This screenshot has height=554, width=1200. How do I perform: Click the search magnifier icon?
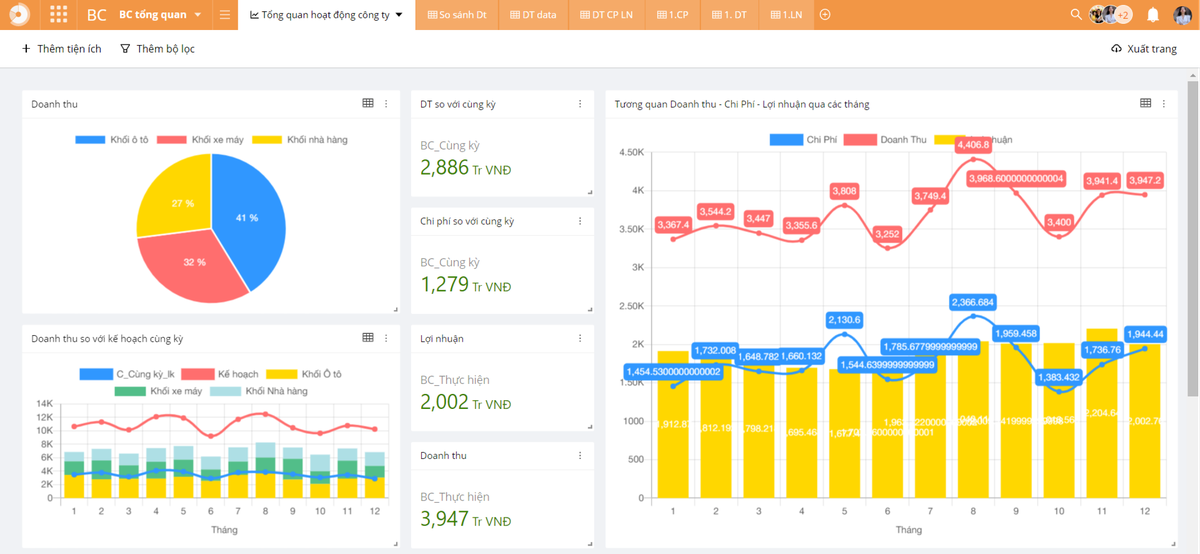coord(1076,15)
